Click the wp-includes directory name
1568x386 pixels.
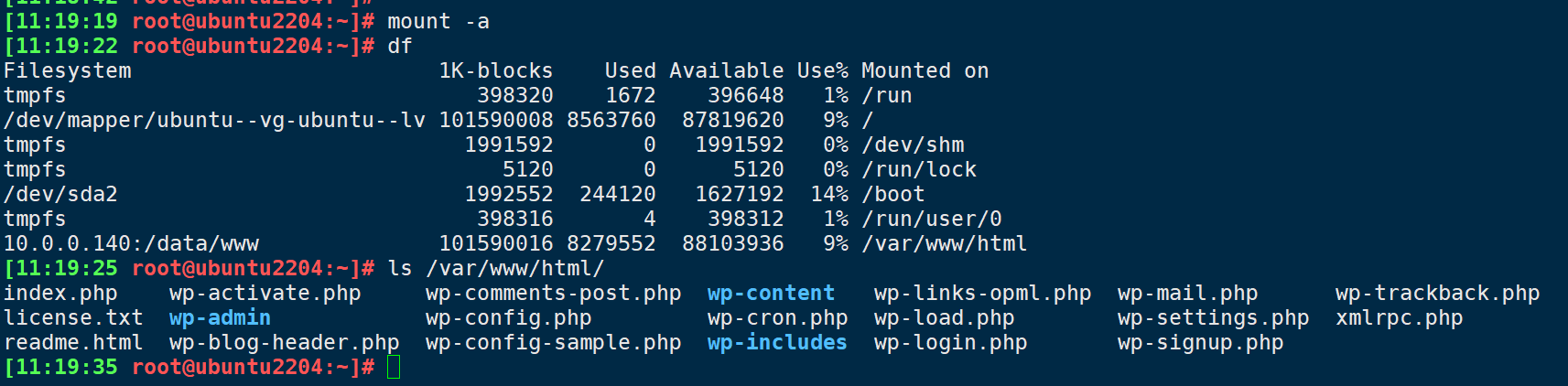point(777,343)
